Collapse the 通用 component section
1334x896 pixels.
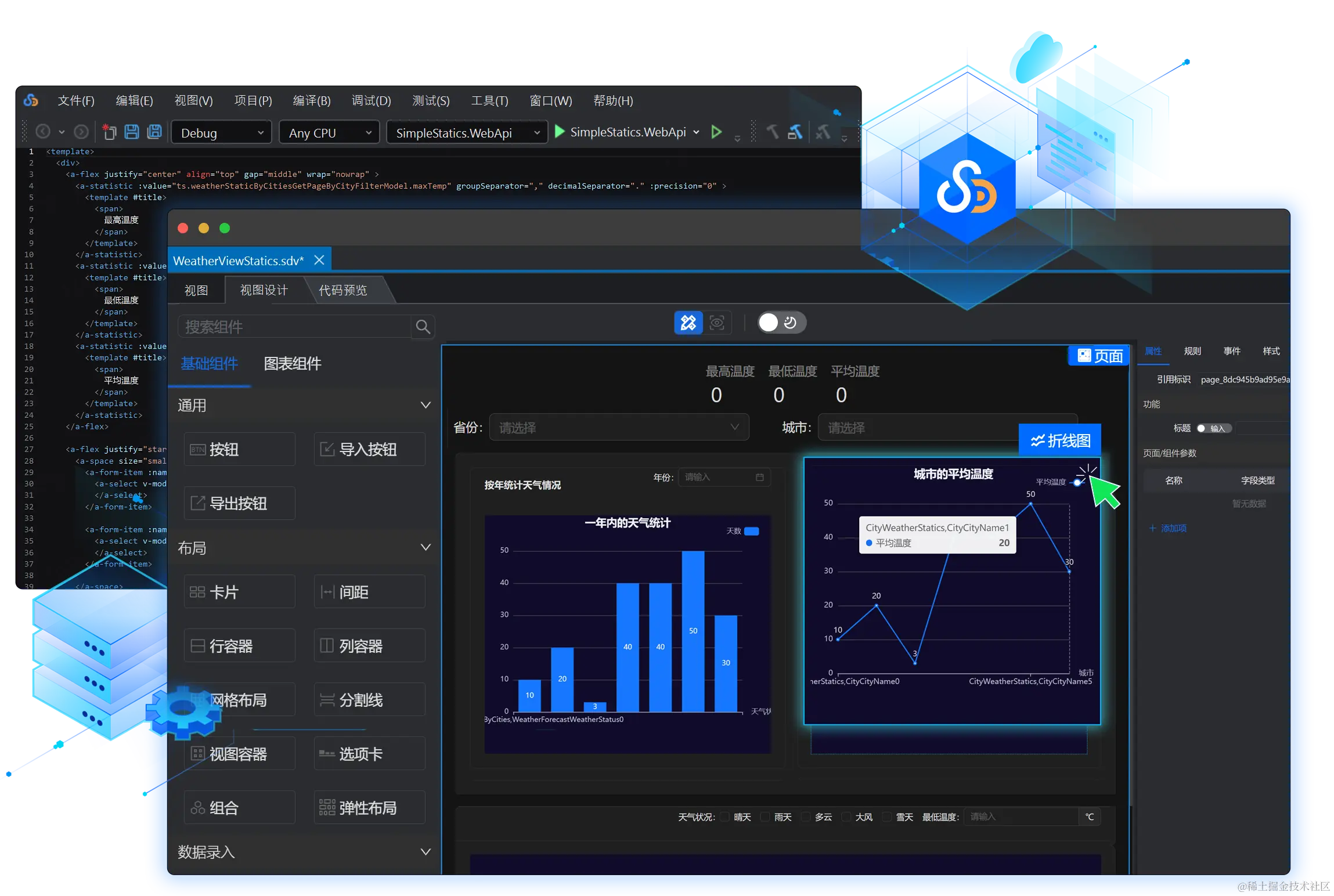point(426,405)
